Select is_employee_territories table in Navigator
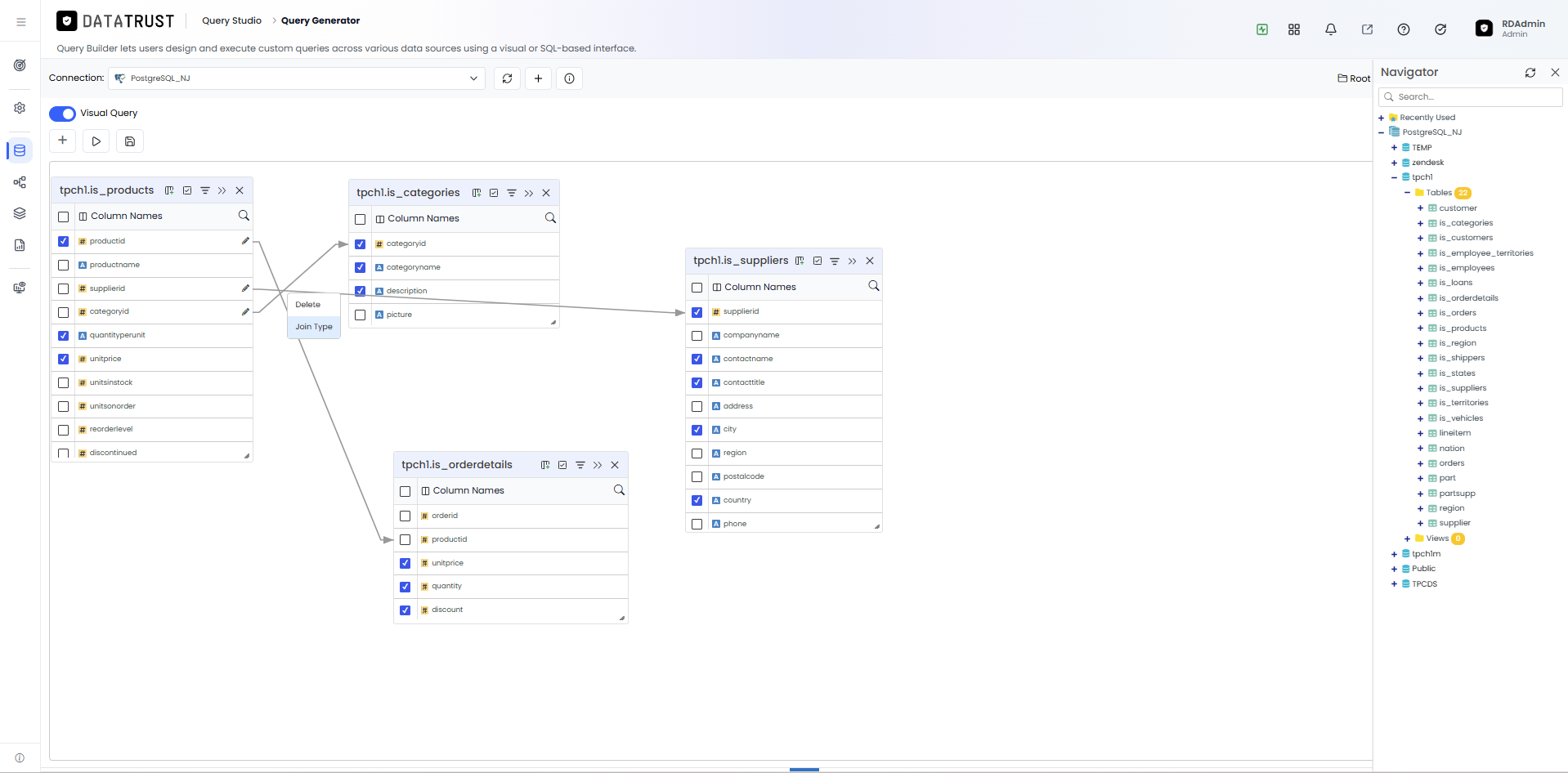The width and height of the screenshot is (1568, 773). (1486, 253)
